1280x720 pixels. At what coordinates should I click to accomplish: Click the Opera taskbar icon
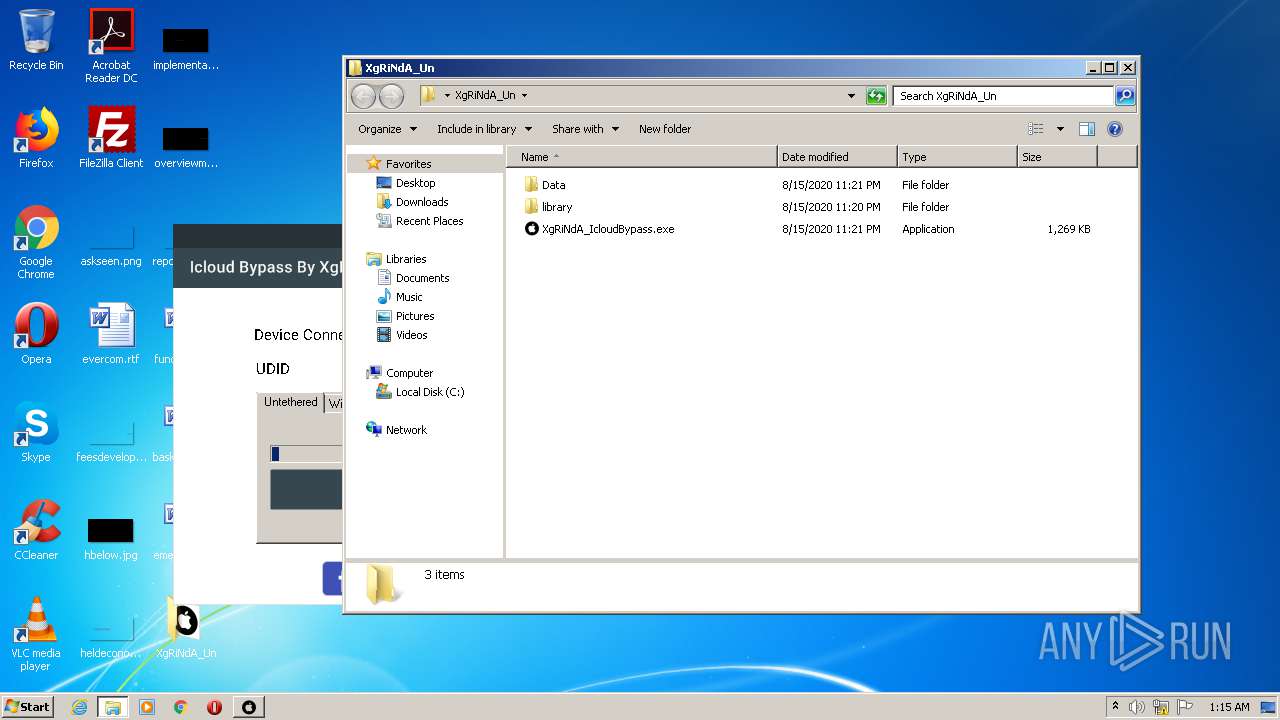(214, 707)
